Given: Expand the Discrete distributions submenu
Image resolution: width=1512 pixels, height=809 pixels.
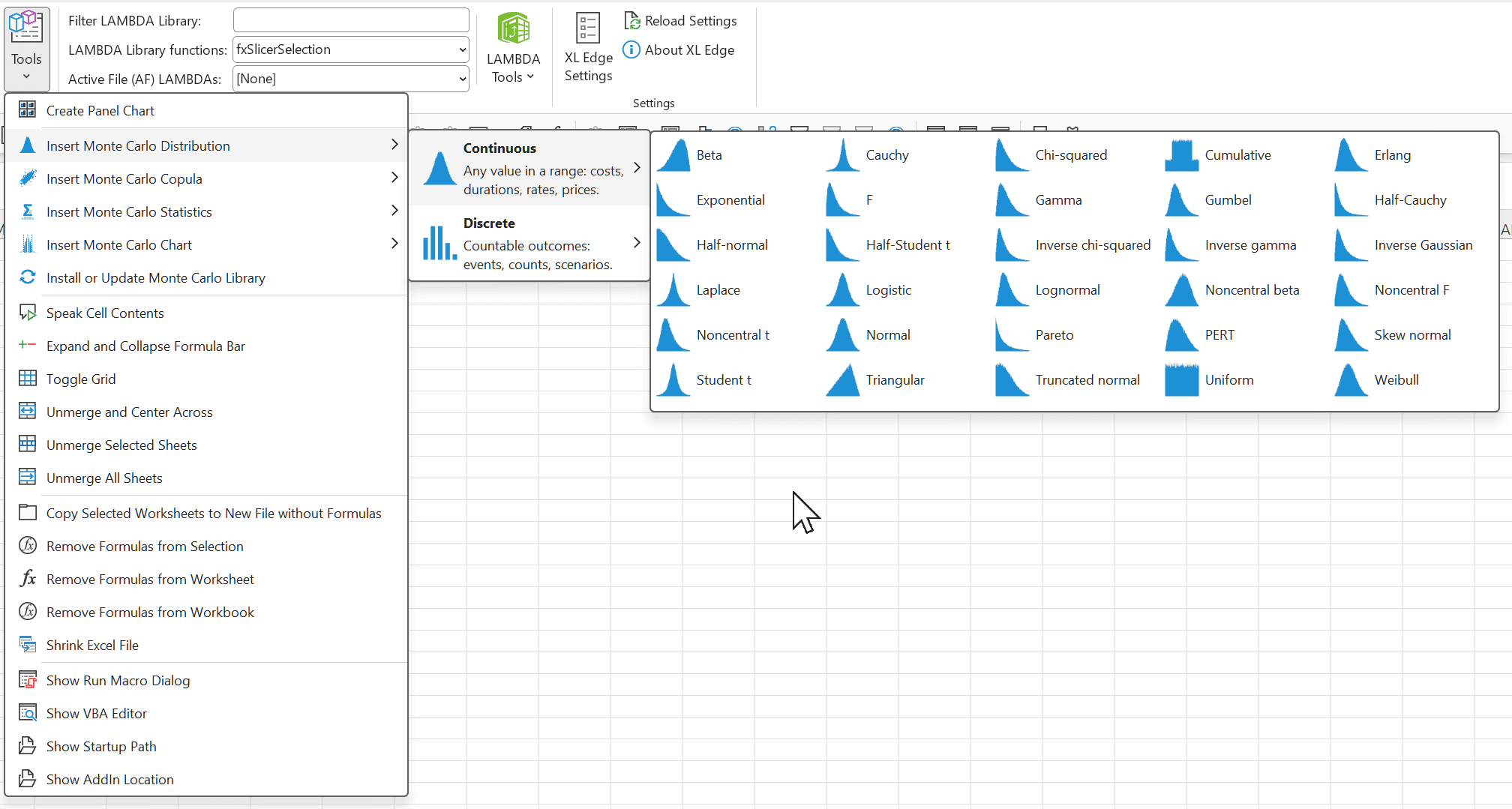Looking at the screenshot, I should [529, 244].
